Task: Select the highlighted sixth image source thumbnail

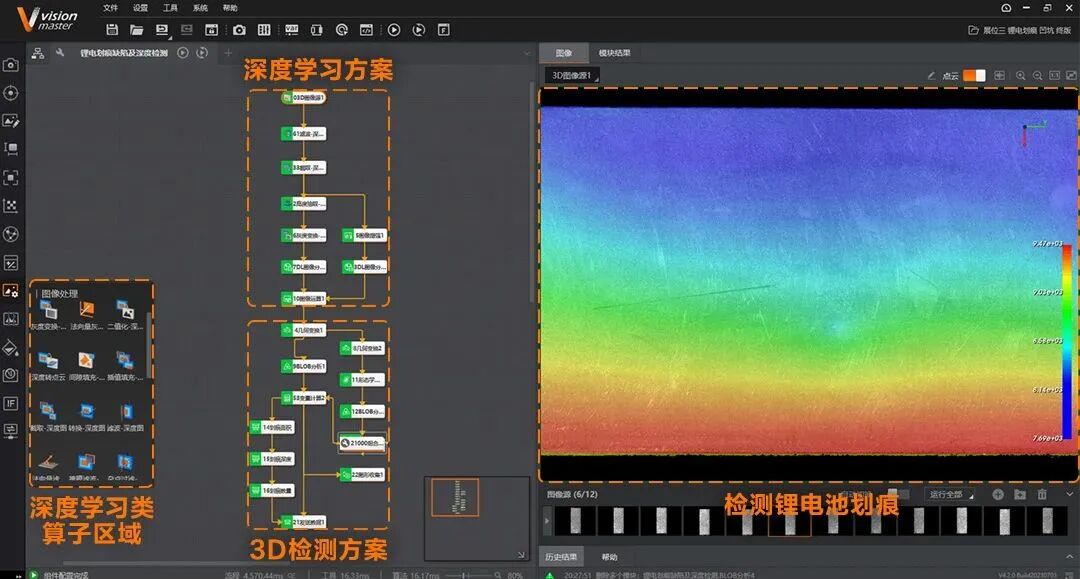Action: (789, 521)
